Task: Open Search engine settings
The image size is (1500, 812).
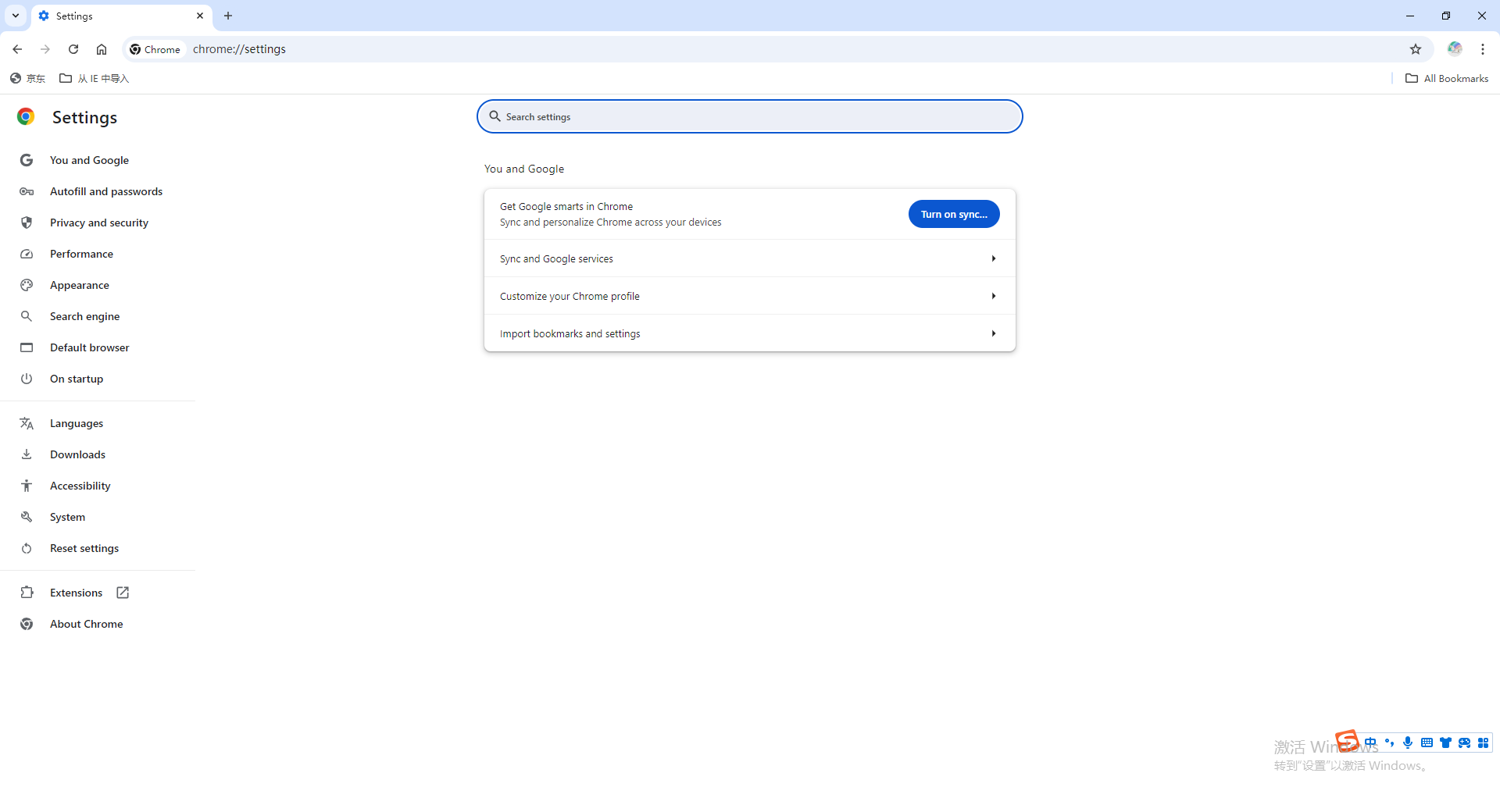Action: 84,316
